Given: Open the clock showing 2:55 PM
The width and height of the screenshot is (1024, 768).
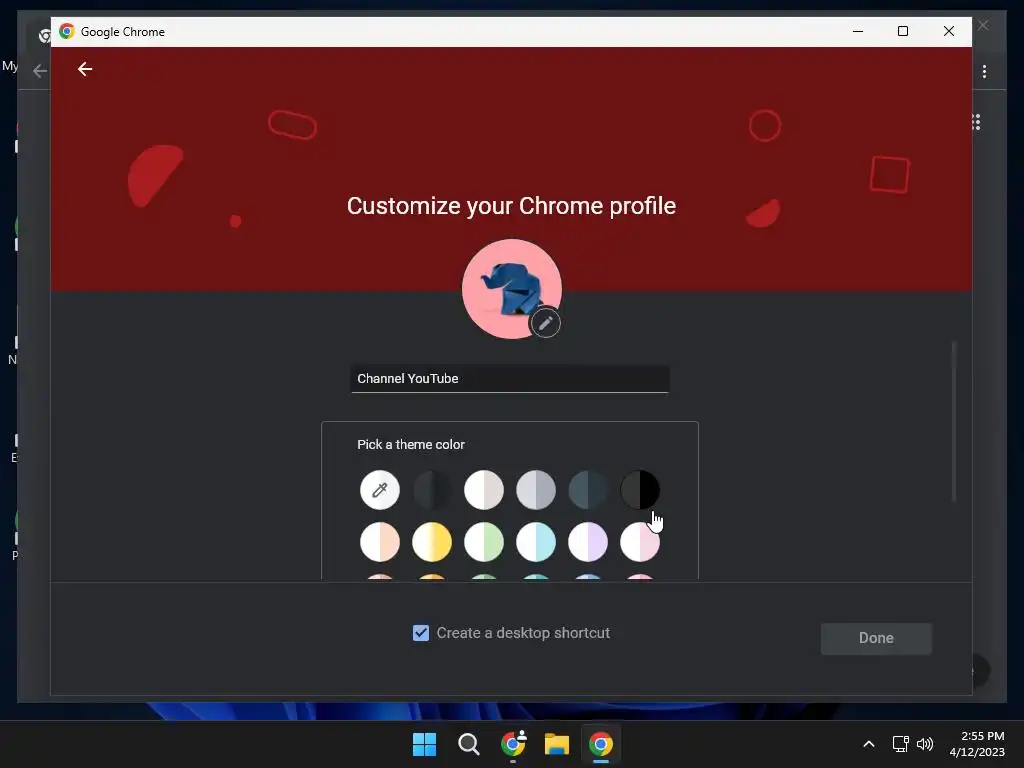Looking at the screenshot, I should pyautogui.click(x=977, y=744).
